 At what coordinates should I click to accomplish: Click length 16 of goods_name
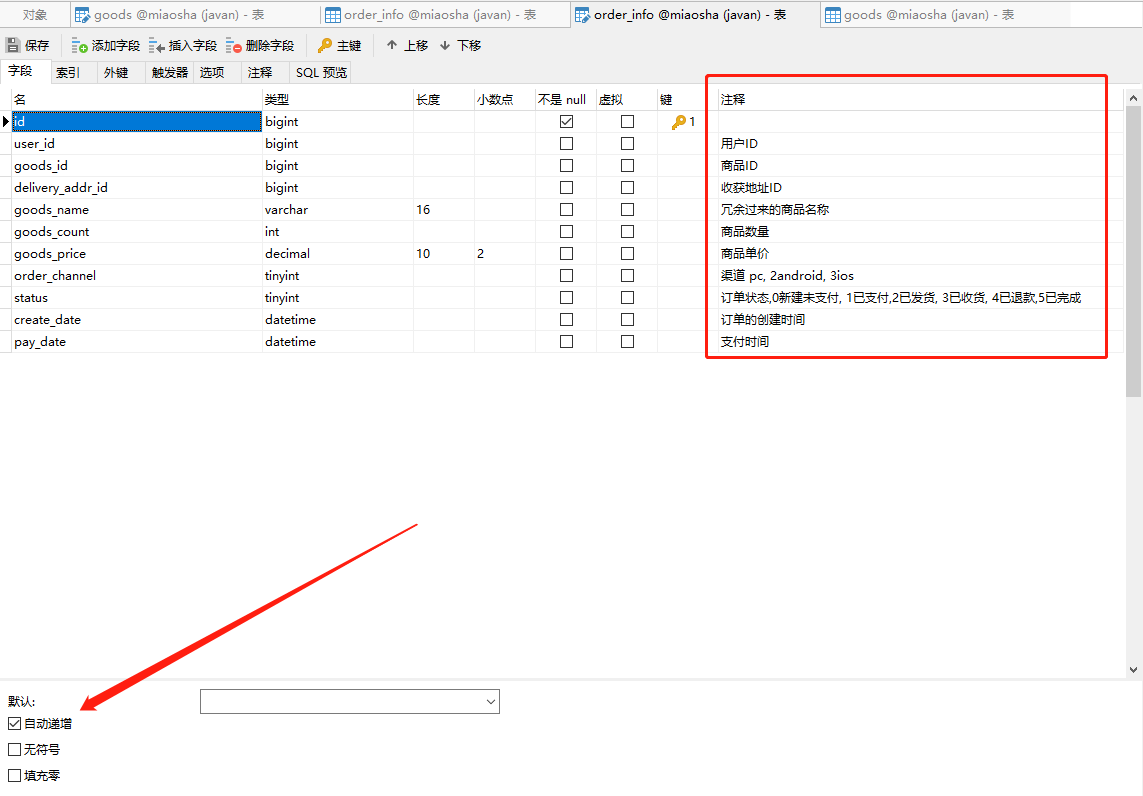(x=443, y=210)
